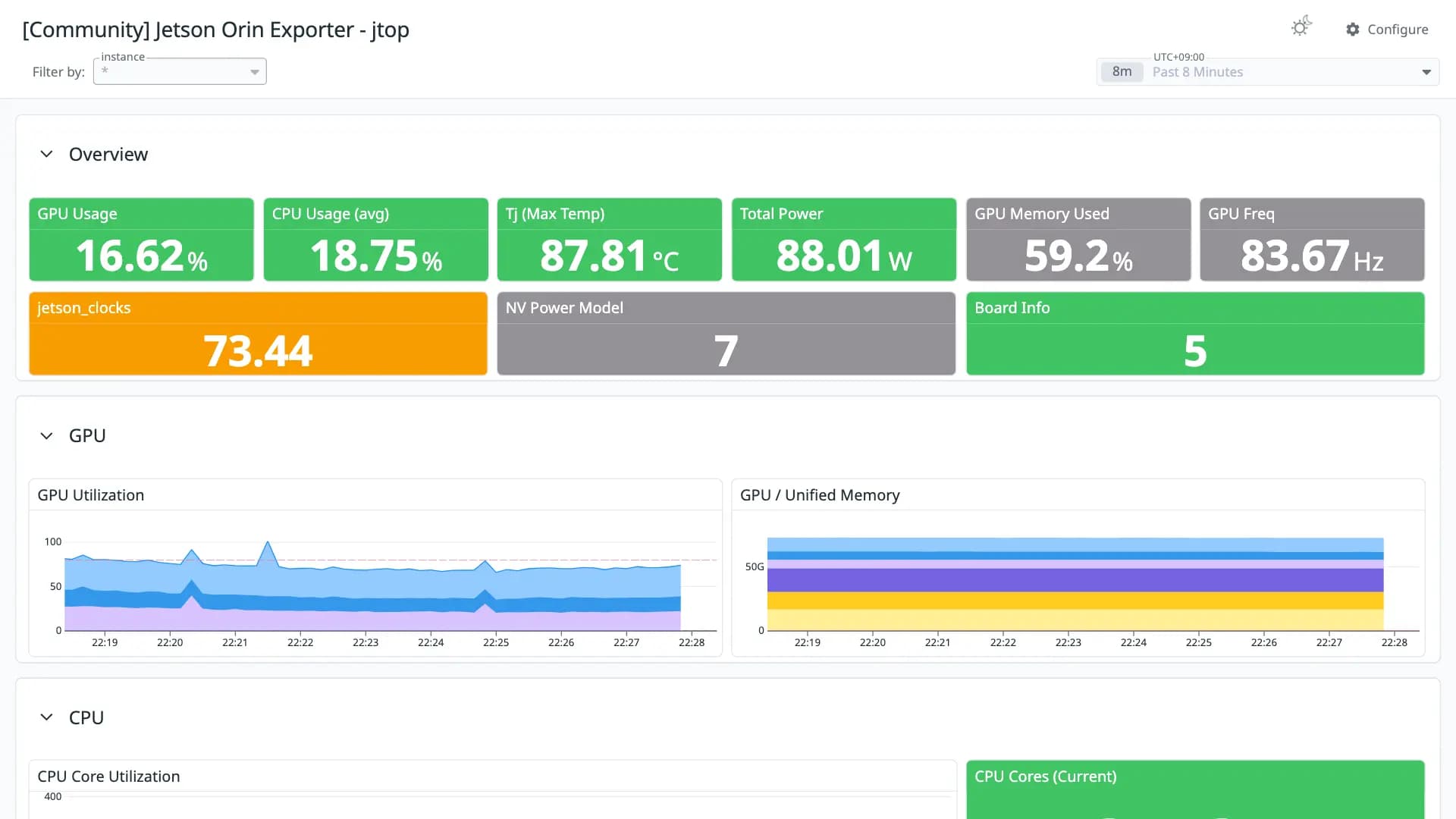Click the CPU Core Utilization graph title
1456x819 pixels.
point(108,777)
